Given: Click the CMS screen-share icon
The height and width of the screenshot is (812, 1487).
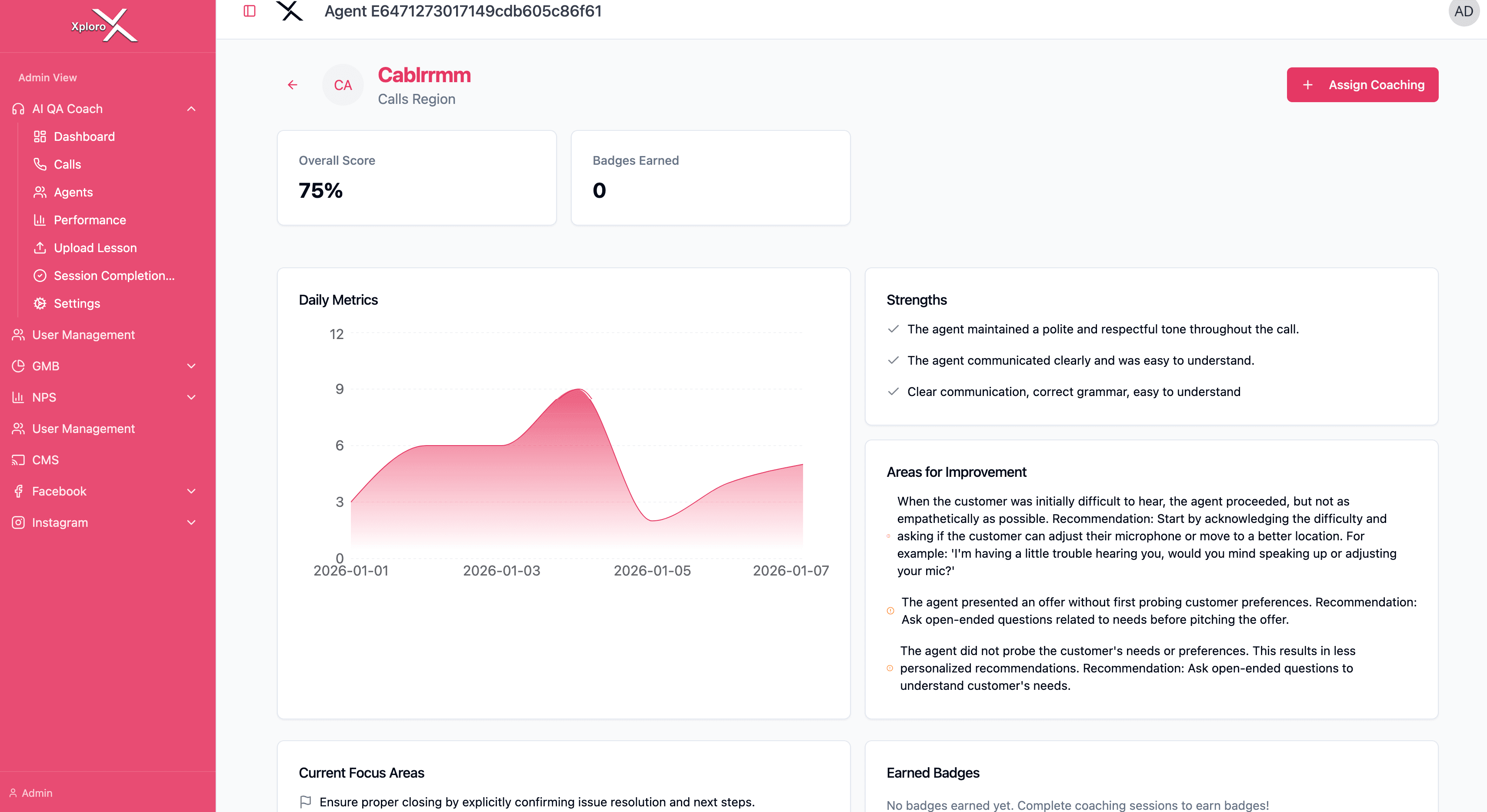Looking at the screenshot, I should [x=17, y=459].
